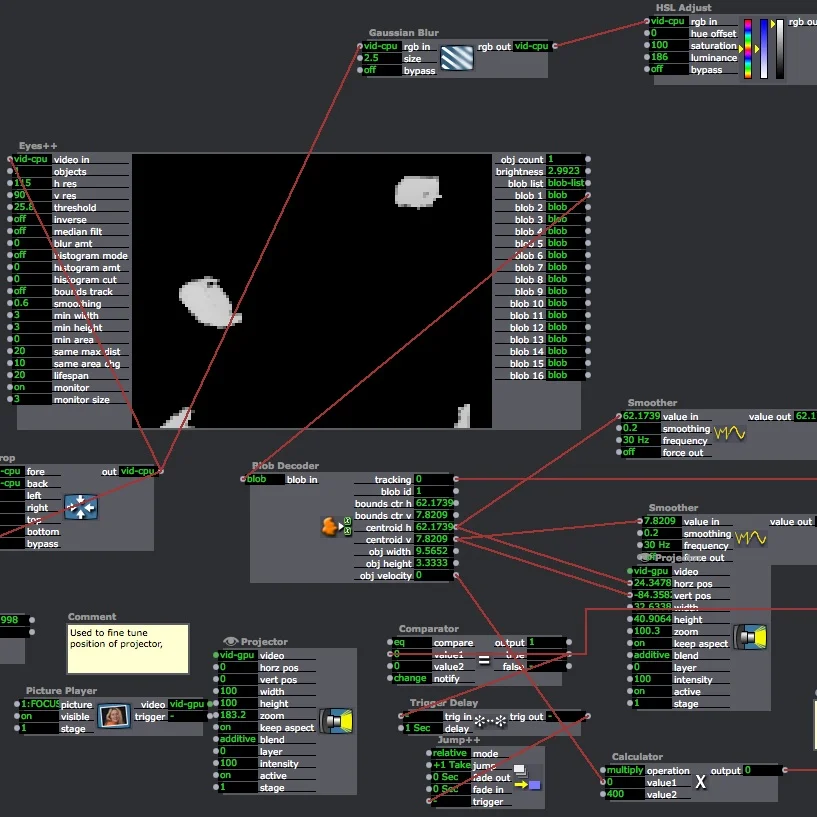Open the Jump++ mode 'relative' value
The height and width of the screenshot is (817, 817).
click(451, 753)
